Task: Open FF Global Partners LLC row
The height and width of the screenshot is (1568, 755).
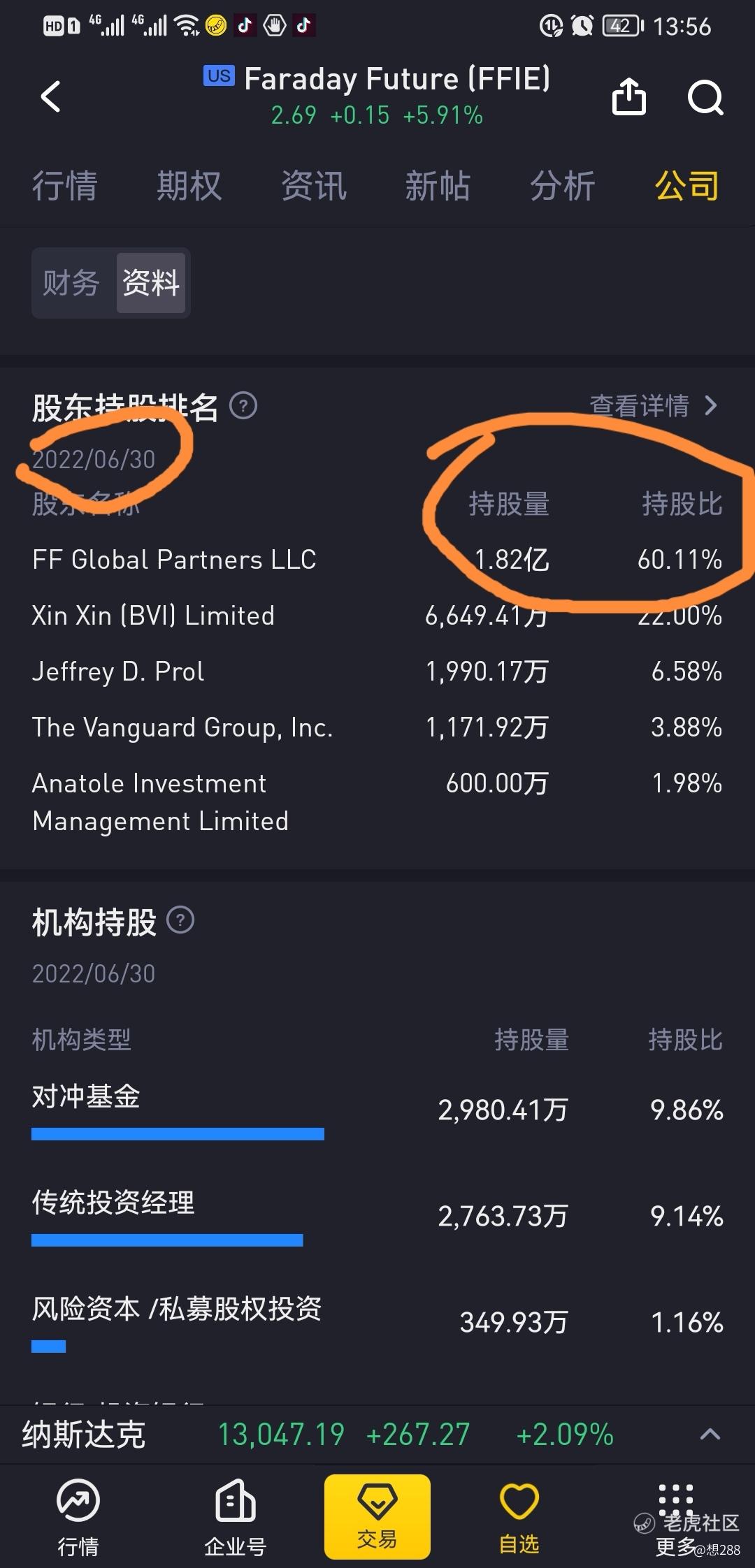Action: click(x=377, y=560)
